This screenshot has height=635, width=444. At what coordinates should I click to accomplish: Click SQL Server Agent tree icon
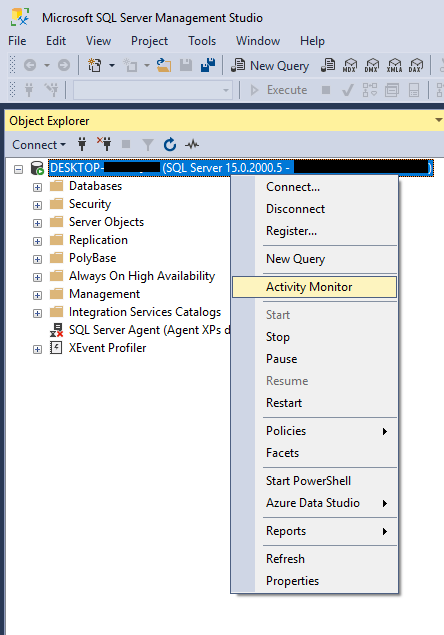point(56,330)
